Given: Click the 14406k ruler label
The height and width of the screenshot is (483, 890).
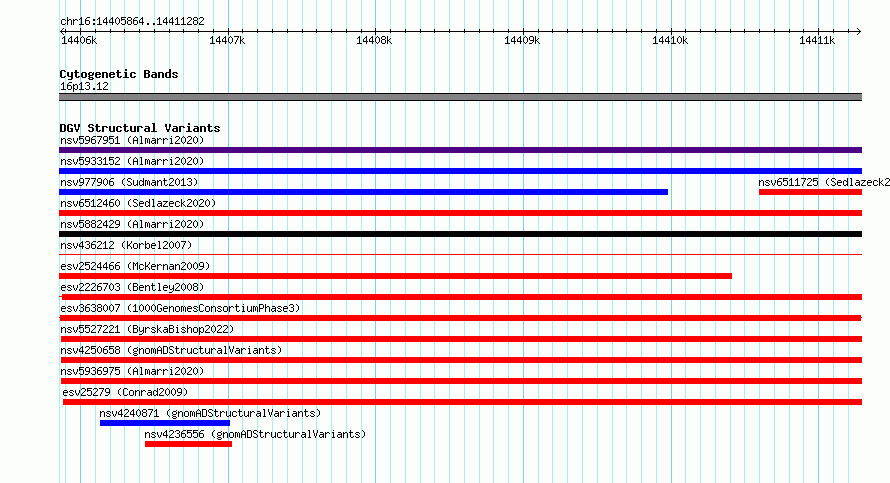Looking at the screenshot, I should [x=79, y=40].
